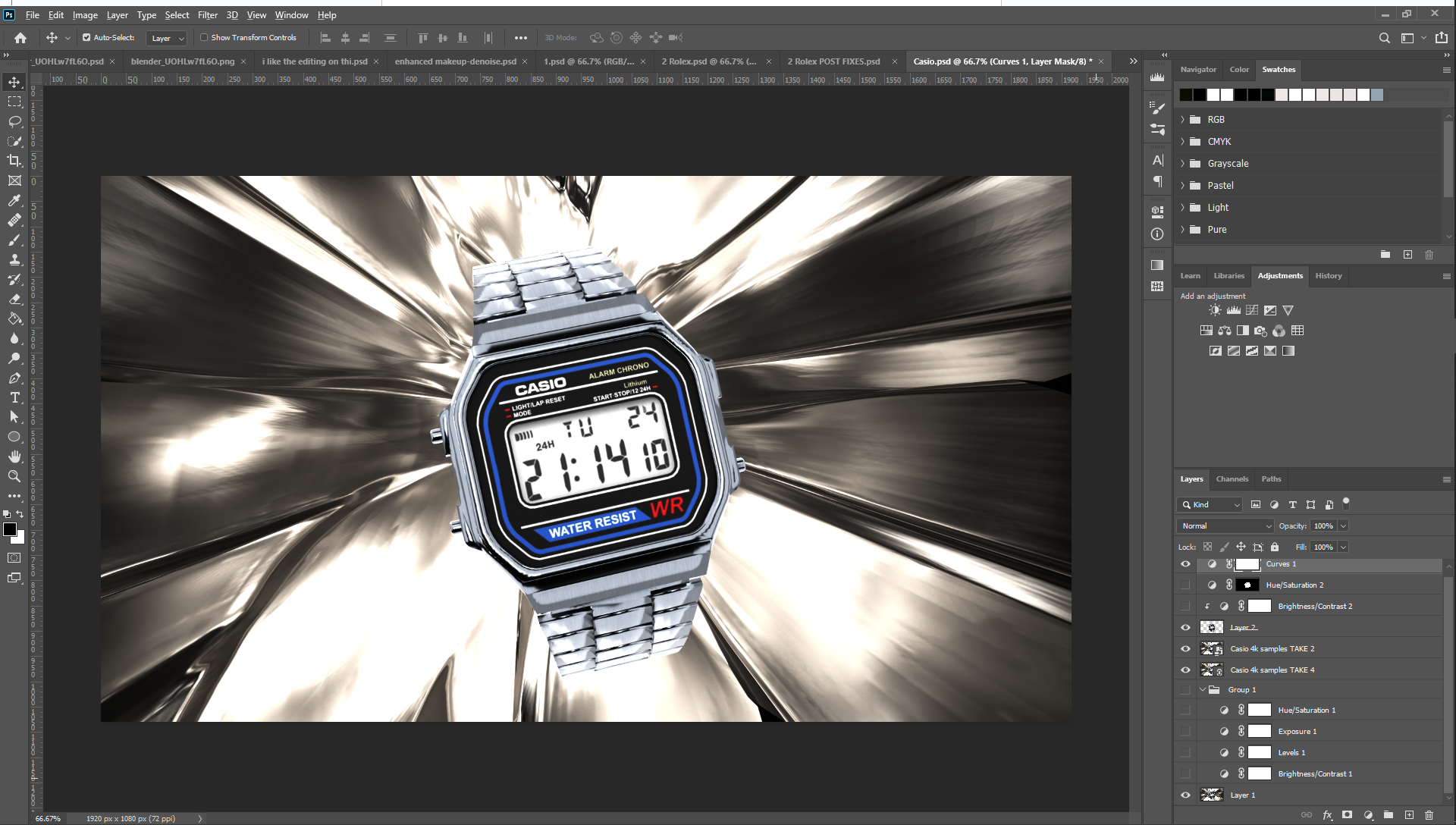Screen dimensions: 1456x825
Task: Toggle Auto-Select checkbox
Action: (x=86, y=37)
